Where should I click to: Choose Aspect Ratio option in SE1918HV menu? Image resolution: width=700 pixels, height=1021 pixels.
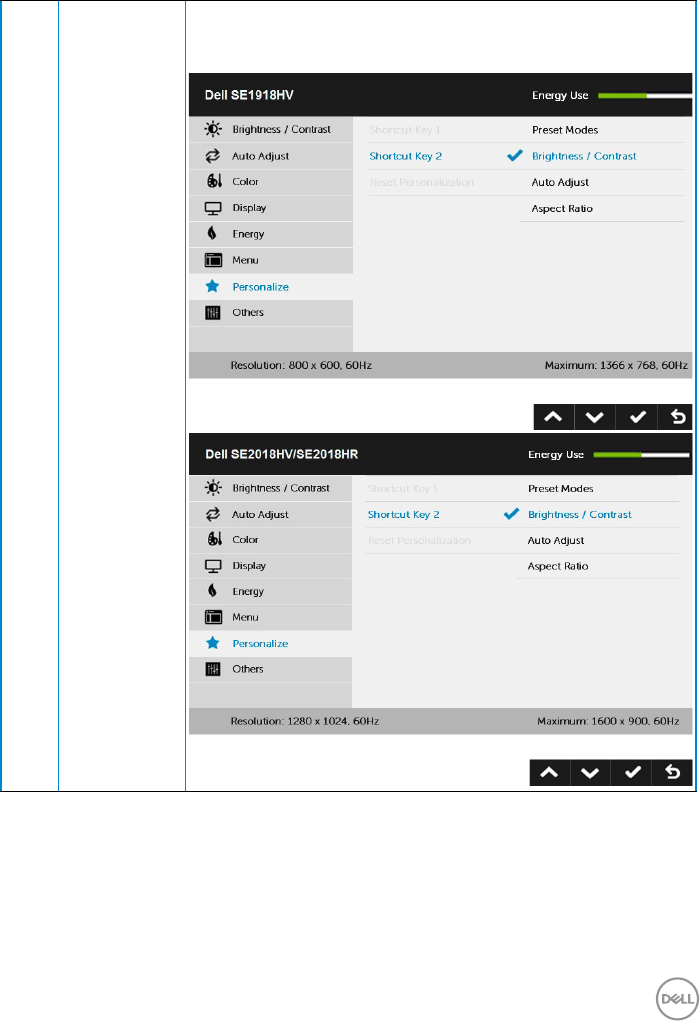562,208
